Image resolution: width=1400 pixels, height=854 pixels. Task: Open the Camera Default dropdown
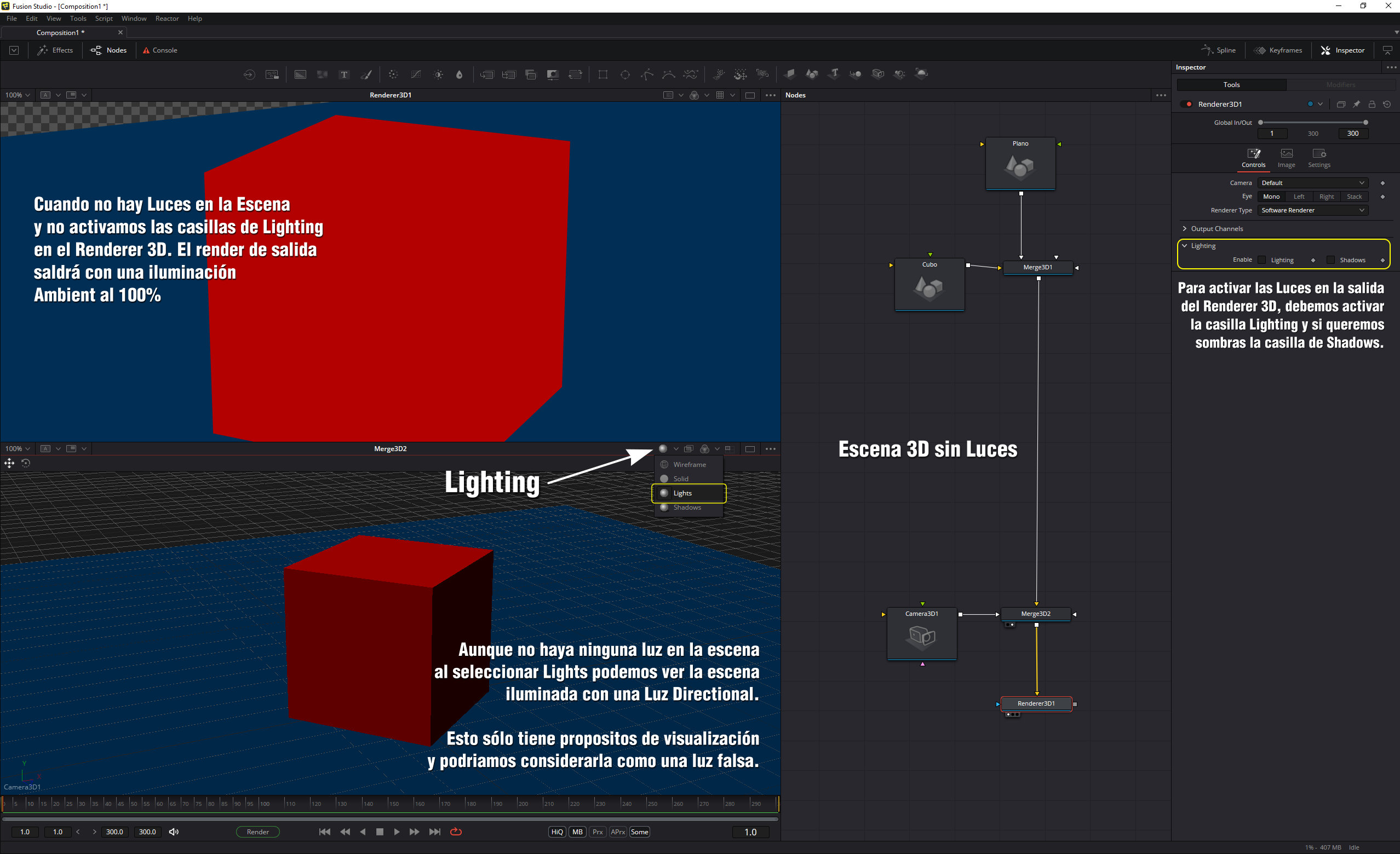(1312, 183)
